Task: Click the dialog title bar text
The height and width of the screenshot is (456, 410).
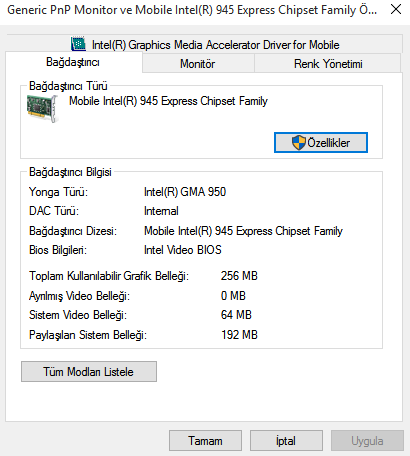Action: pyautogui.click(x=192, y=10)
